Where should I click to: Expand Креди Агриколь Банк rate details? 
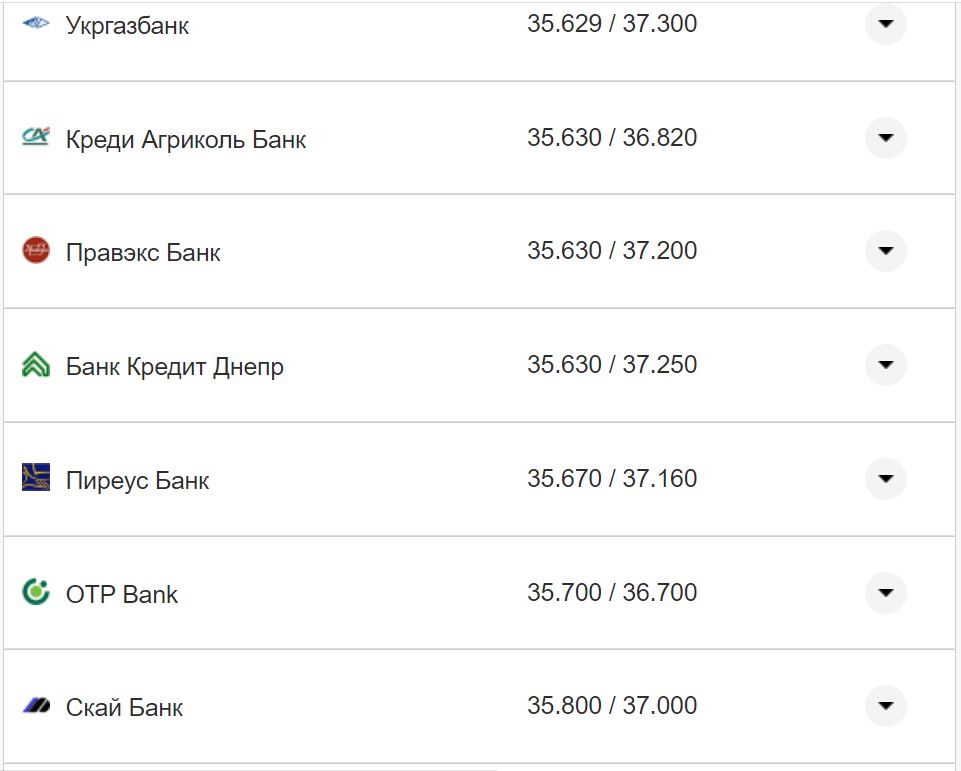click(885, 137)
